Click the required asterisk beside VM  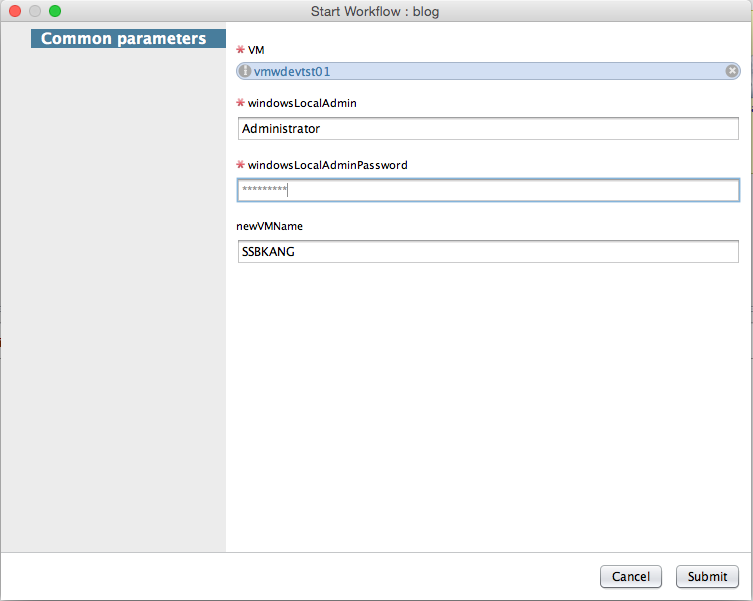(240, 50)
